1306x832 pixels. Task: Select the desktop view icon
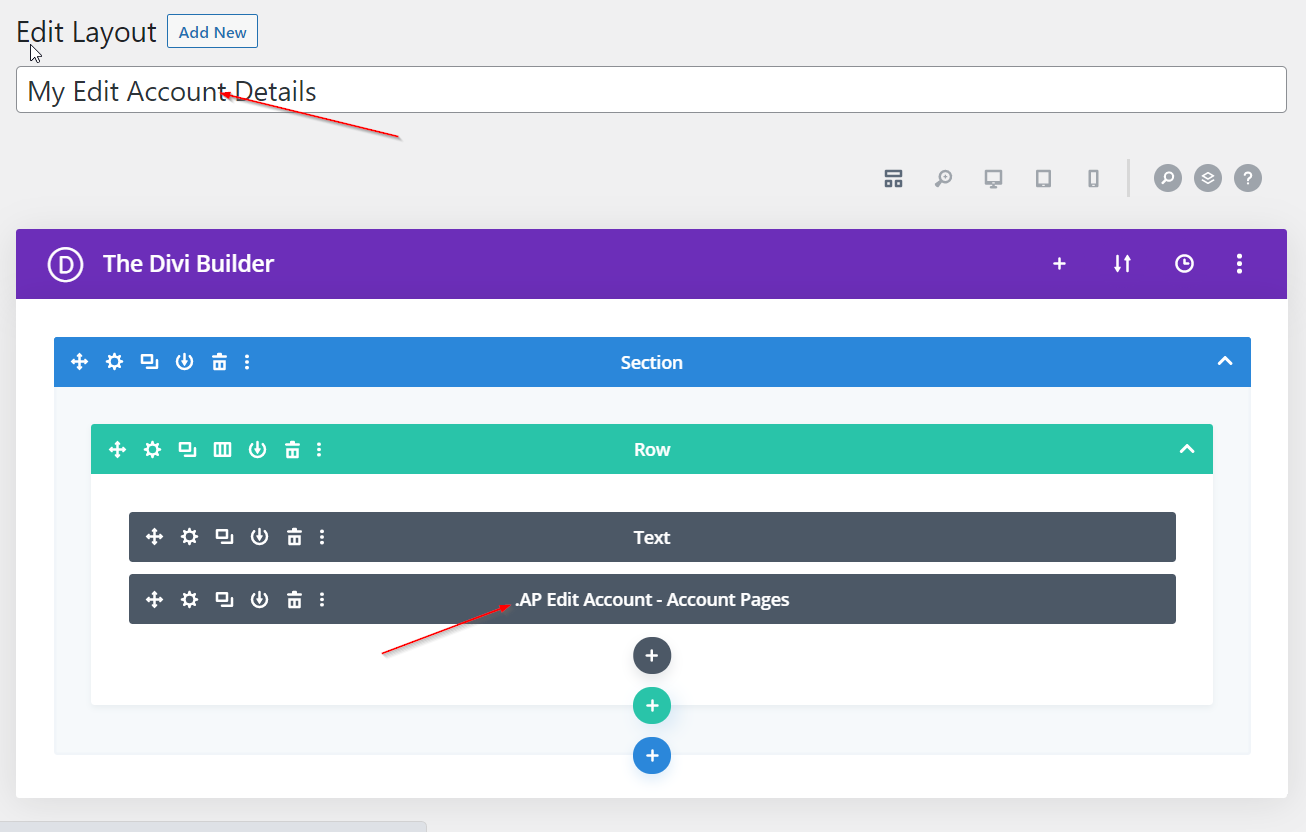click(993, 179)
